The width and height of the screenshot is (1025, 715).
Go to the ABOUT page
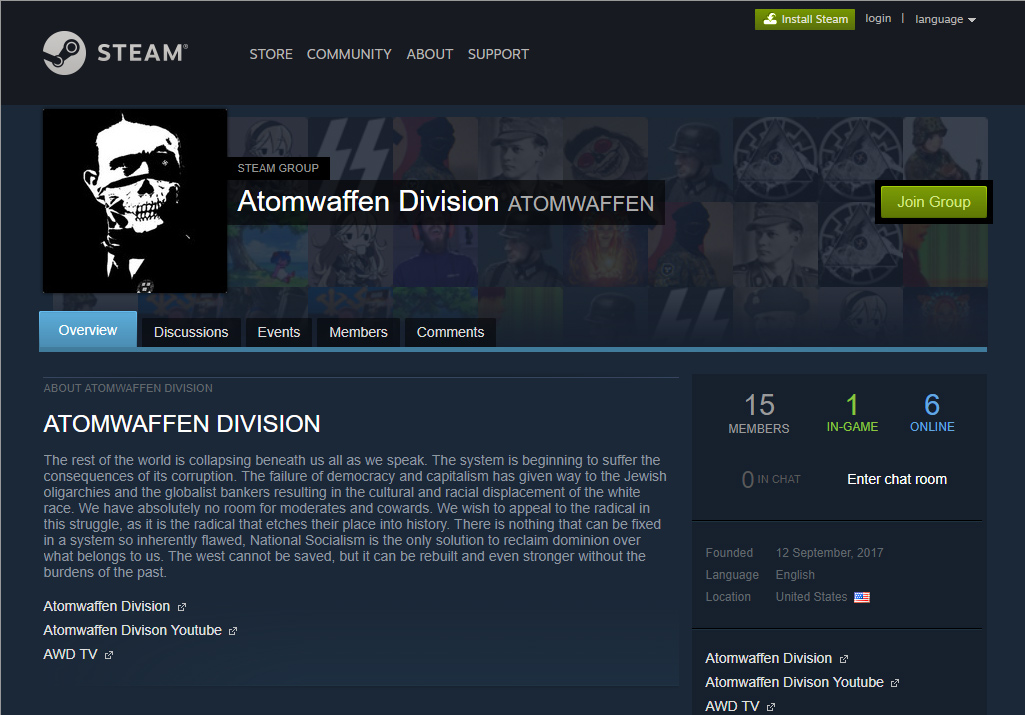coord(430,54)
